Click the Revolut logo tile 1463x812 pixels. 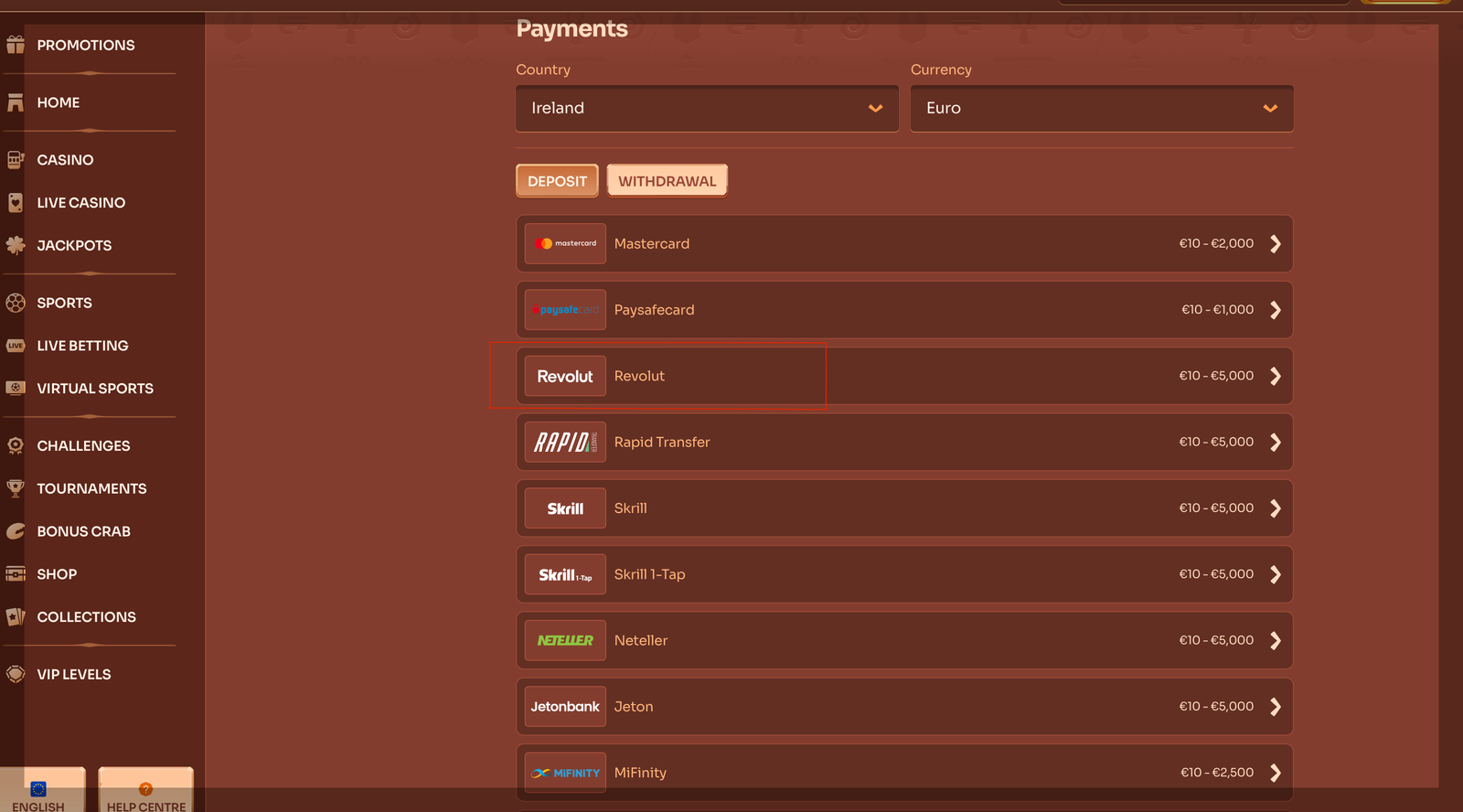pos(565,376)
